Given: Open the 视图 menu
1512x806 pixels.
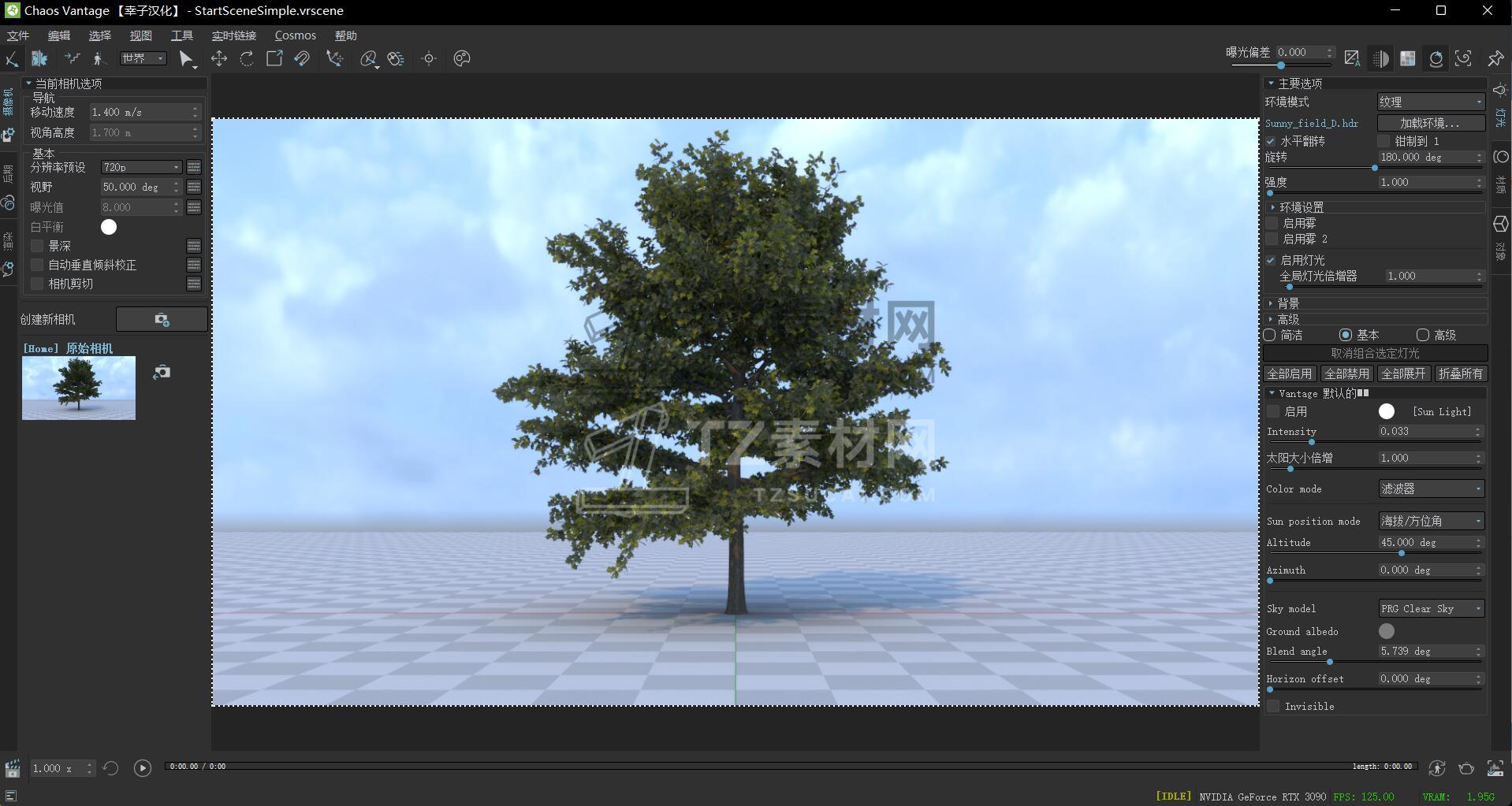Looking at the screenshot, I should click(141, 35).
